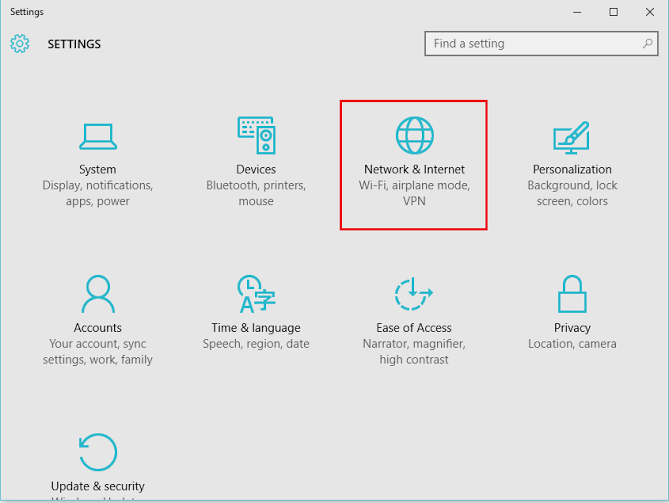Screen dimensions: 669x503
Task: Click the Privacy label
Action: tap(572, 328)
